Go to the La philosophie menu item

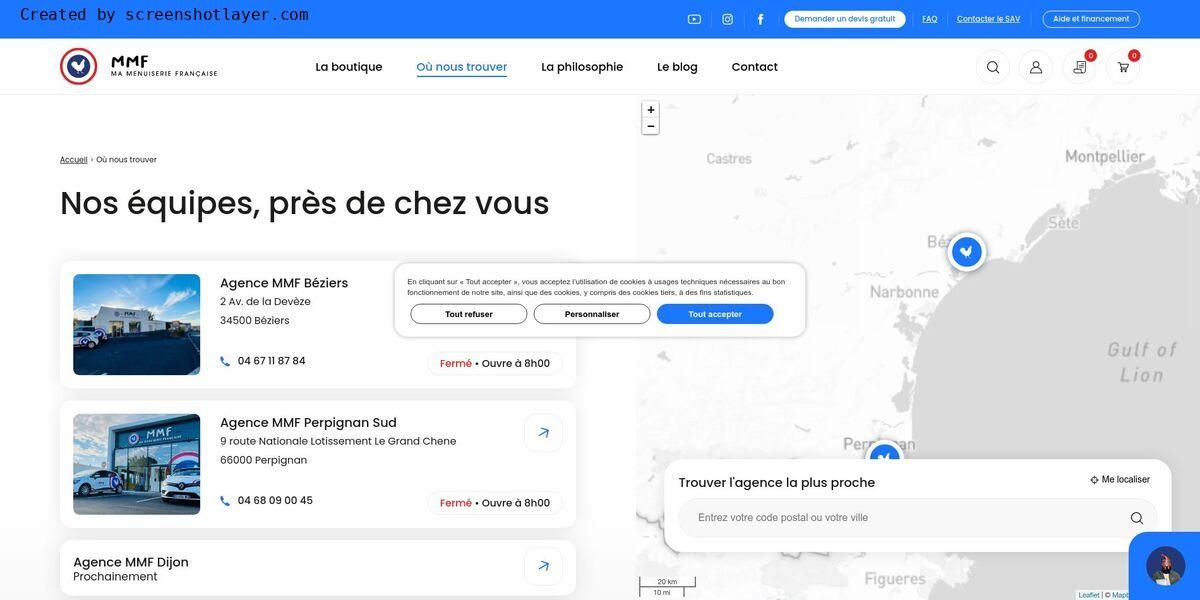click(582, 67)
